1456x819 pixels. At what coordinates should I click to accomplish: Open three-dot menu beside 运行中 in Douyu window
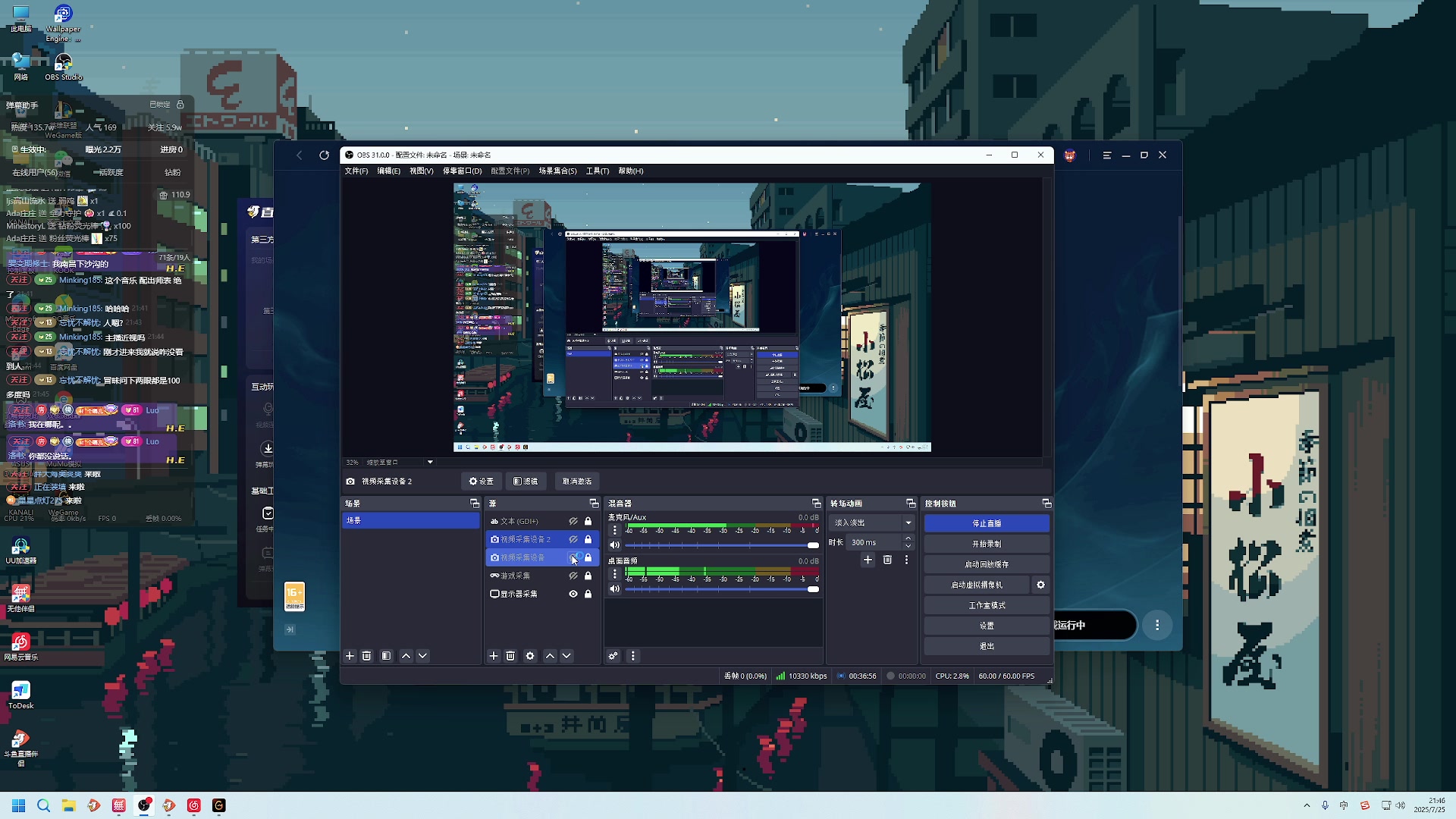[1157, 626]
